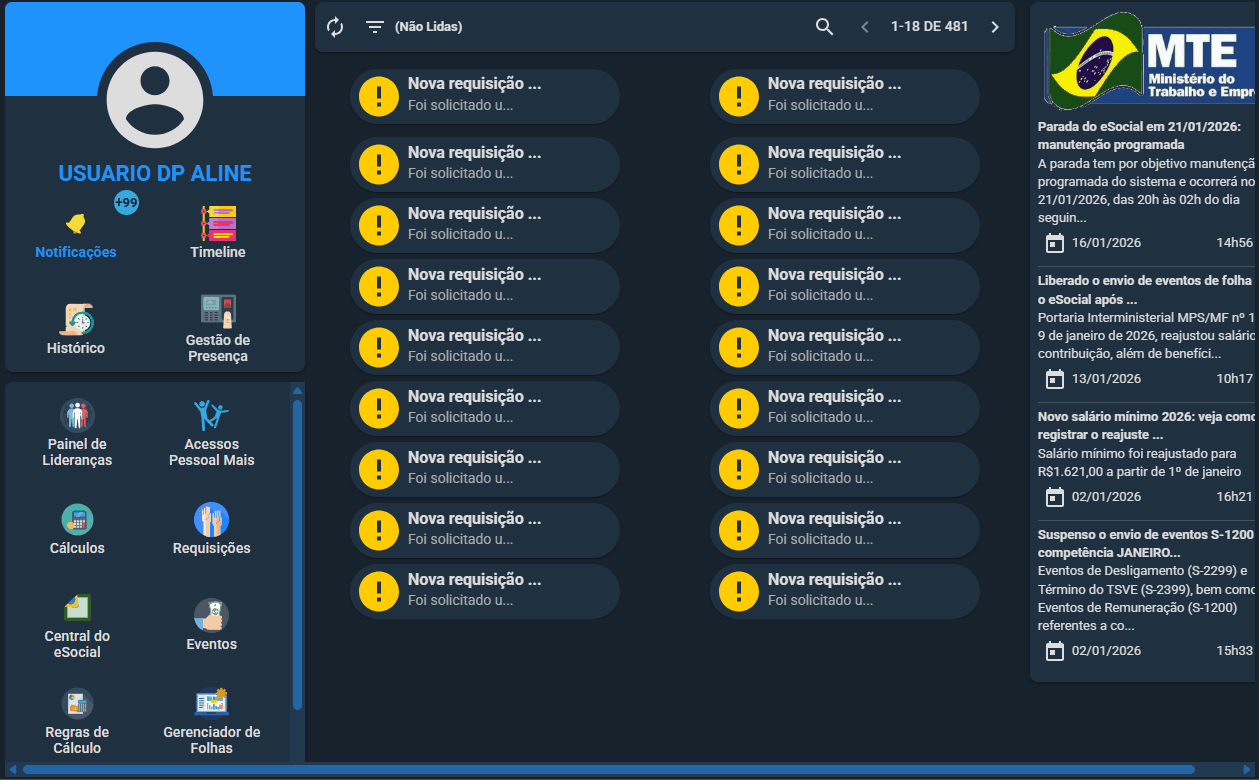
Task: Open the Eventos icon
Action: pos(212,615)
